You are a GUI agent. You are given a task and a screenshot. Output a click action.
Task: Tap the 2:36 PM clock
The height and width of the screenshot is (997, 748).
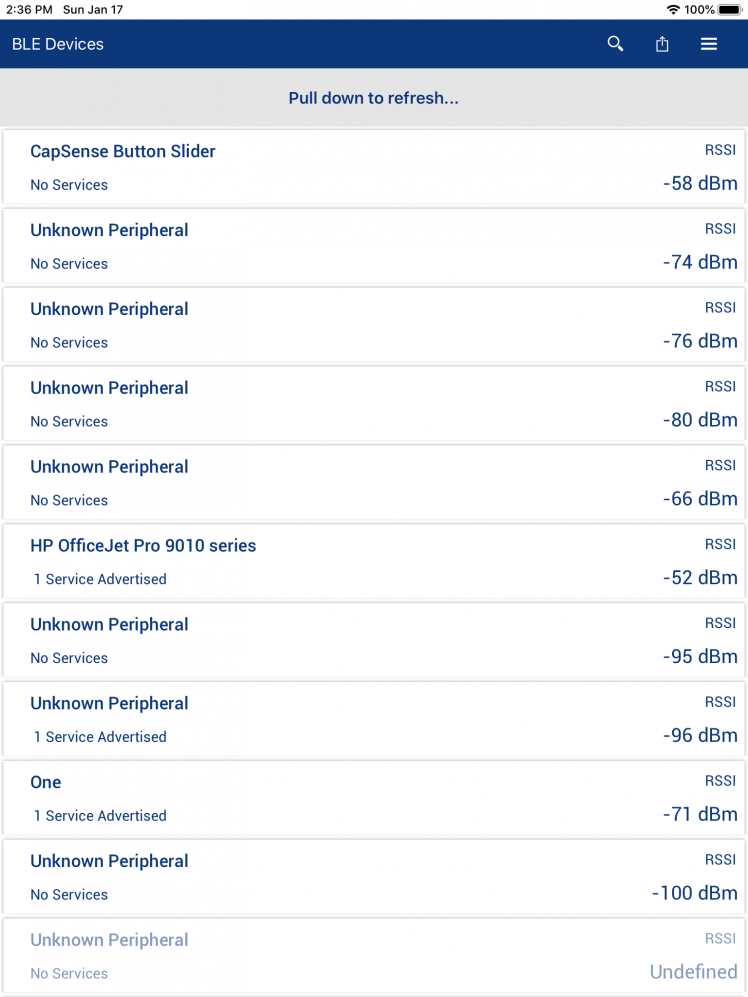point(29,9)
